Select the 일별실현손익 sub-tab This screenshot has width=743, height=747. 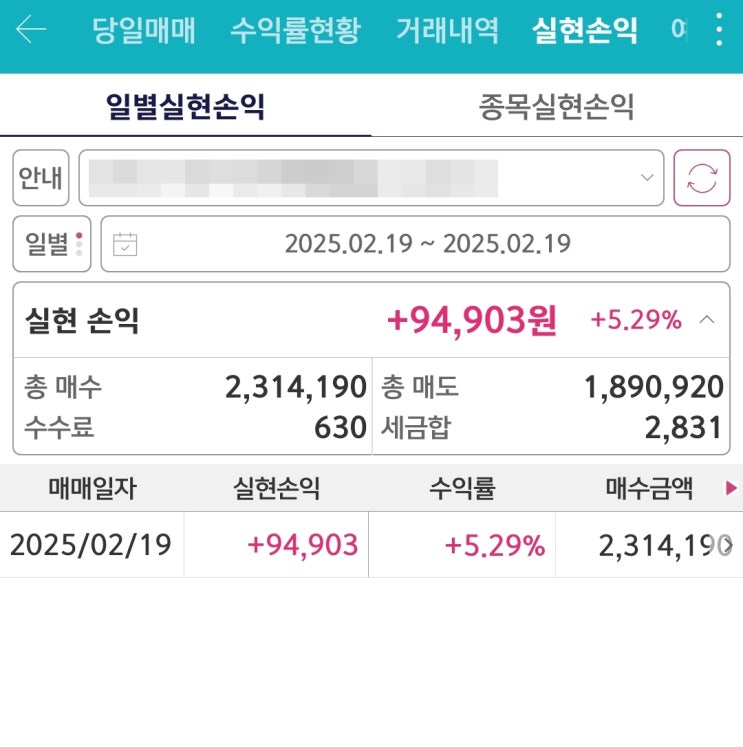(186, 106)
